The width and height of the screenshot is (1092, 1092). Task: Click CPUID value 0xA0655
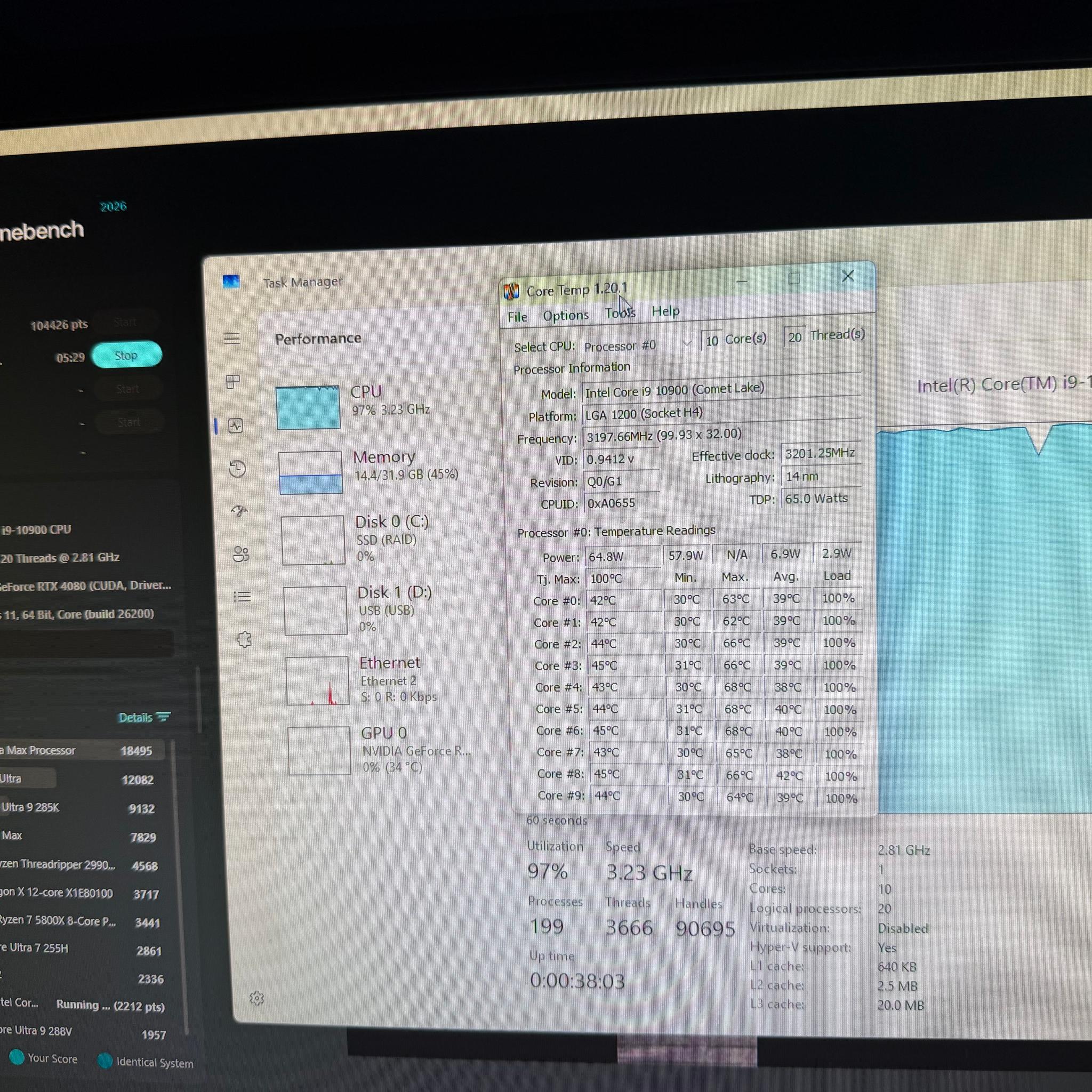click(x=622, y=502)
